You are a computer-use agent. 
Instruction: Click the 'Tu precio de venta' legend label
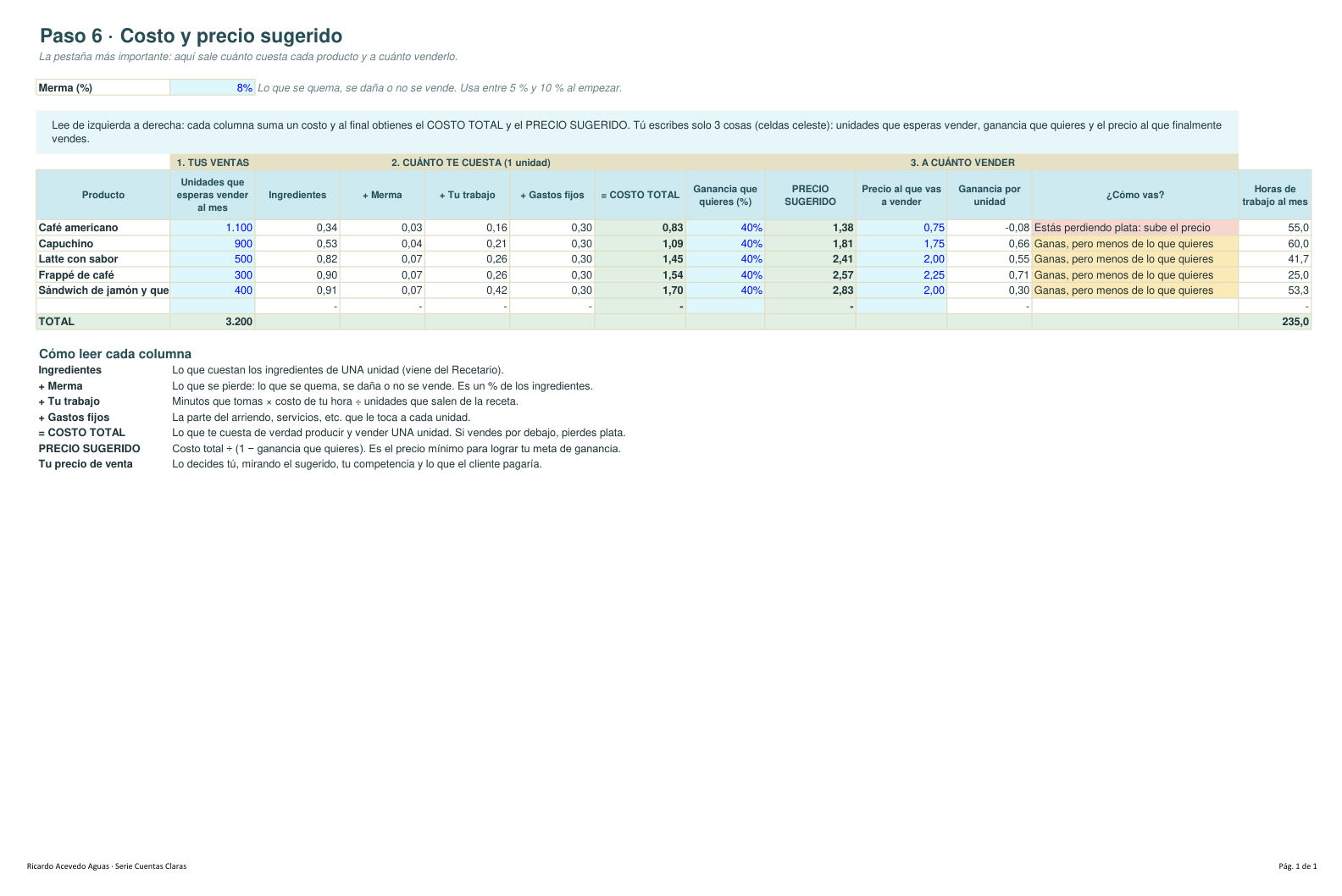pyautogui.click(x=86, y=464)
